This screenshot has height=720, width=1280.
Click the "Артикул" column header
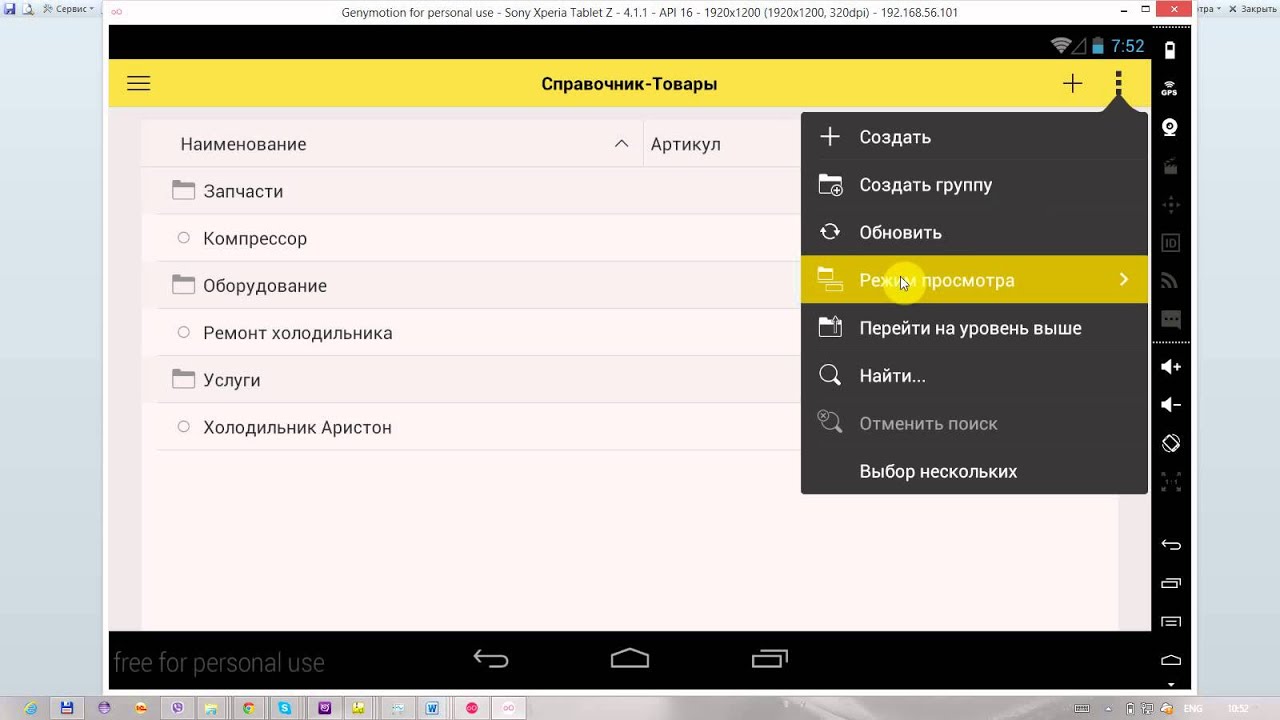(686, 144)
